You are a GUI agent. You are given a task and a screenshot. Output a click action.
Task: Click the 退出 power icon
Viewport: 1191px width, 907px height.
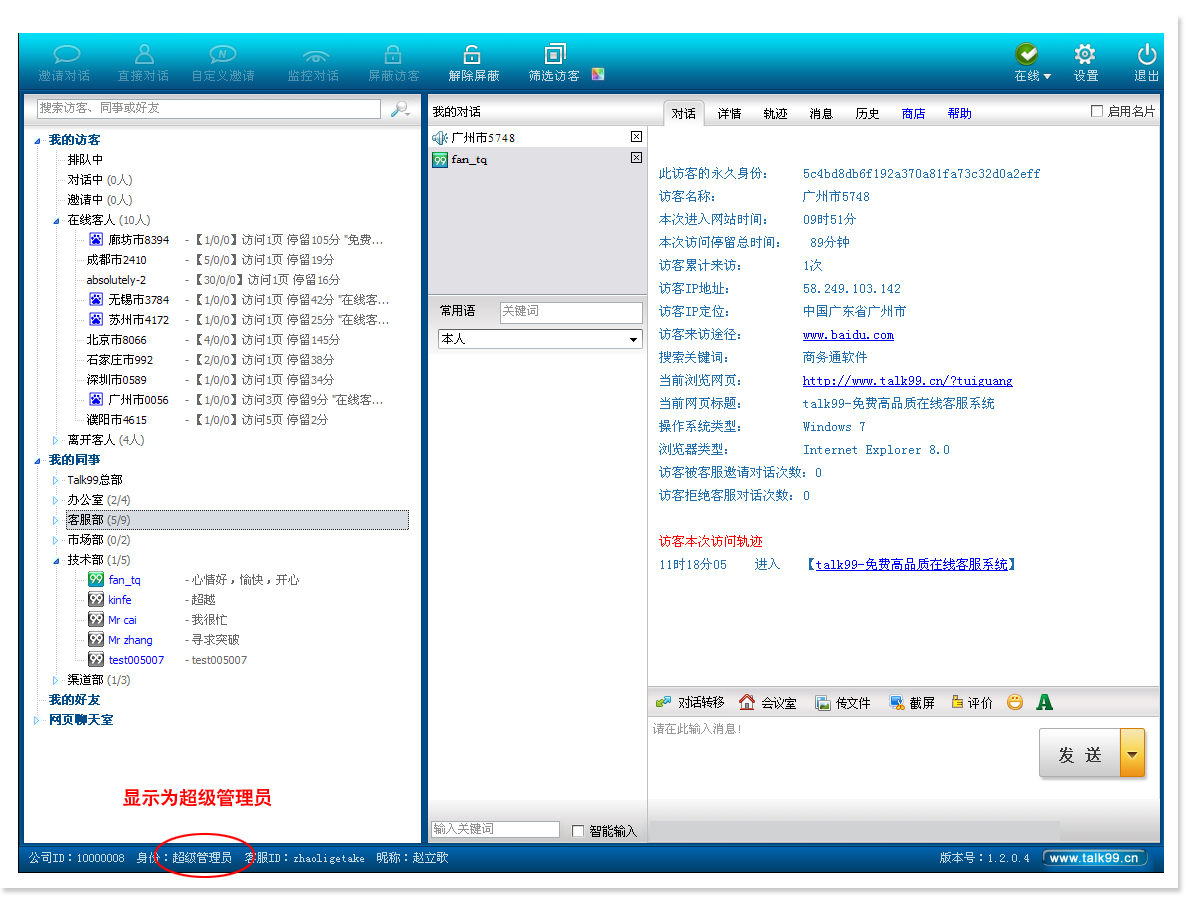[x=1146, y=56]
